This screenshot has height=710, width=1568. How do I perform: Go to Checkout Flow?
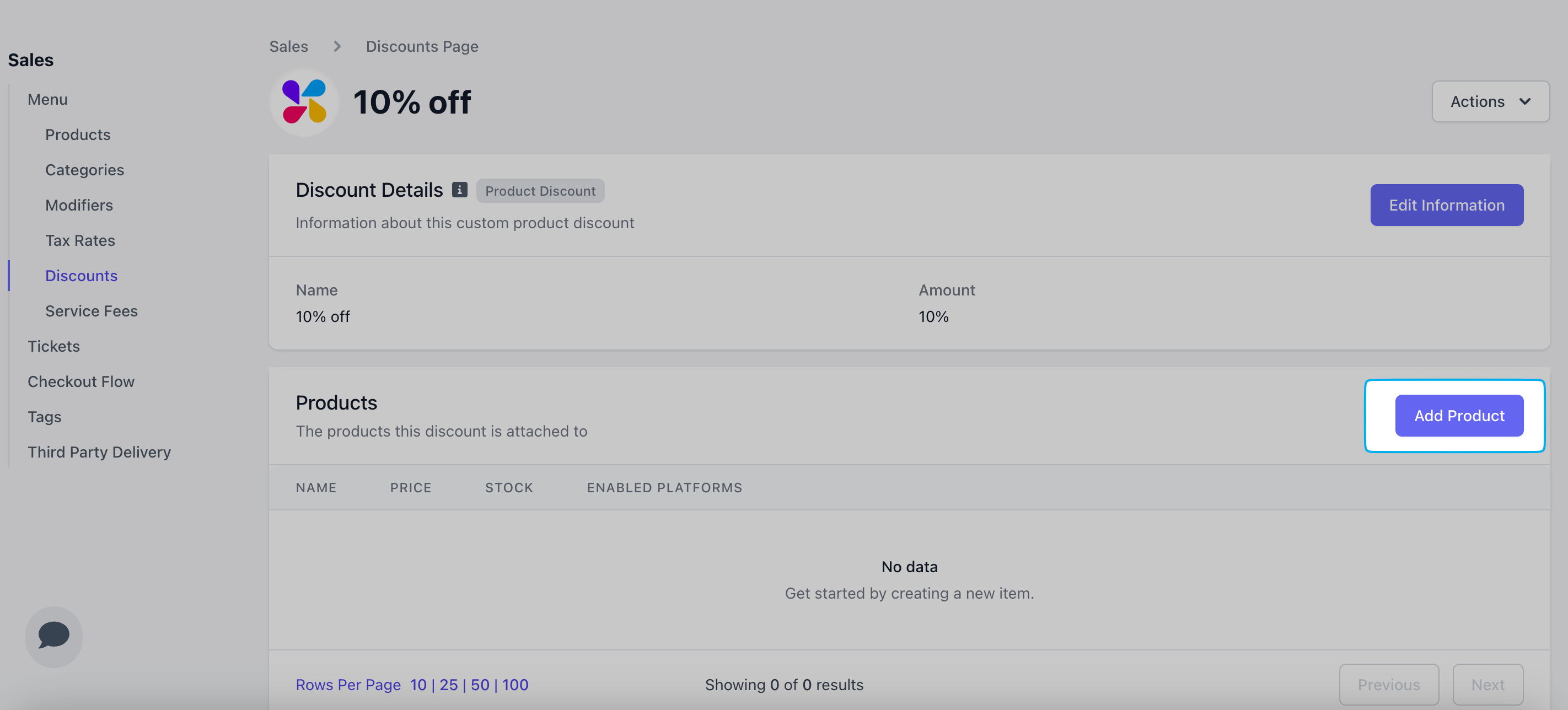point(81,381)
